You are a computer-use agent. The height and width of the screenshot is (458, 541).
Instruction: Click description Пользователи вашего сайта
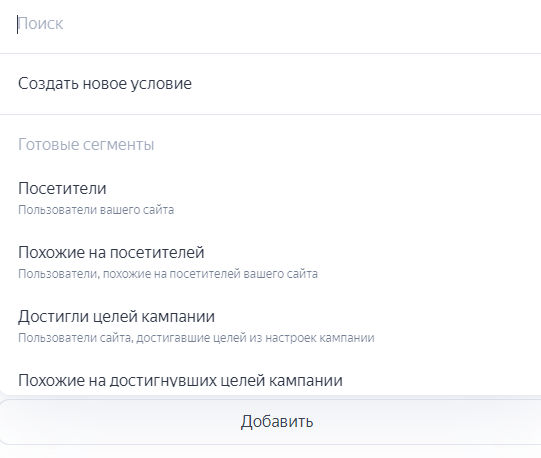pos(96,210)
